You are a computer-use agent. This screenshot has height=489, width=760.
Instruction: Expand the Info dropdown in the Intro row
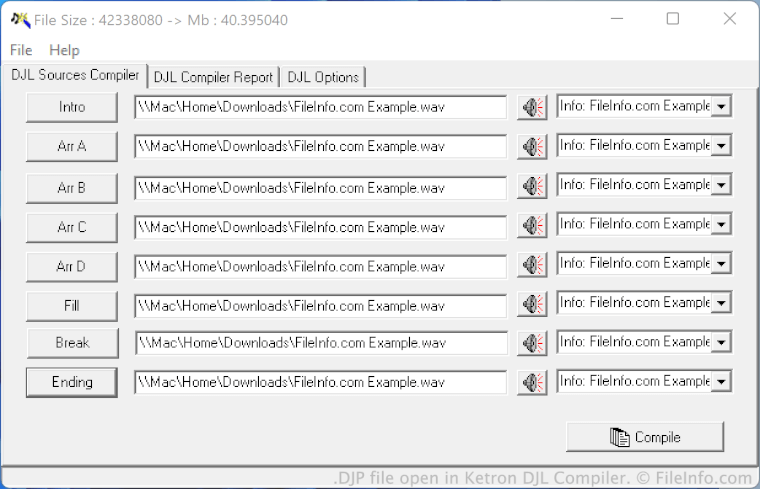point(721,106)
